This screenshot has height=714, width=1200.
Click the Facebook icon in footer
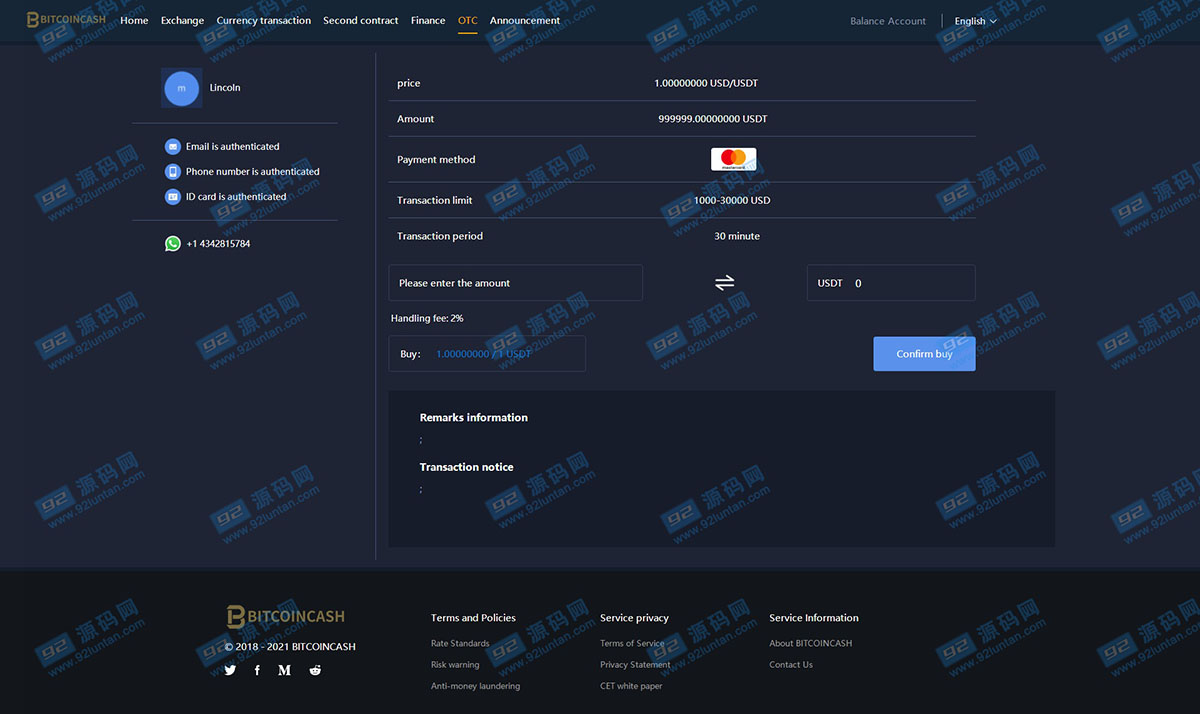(257, 670)
